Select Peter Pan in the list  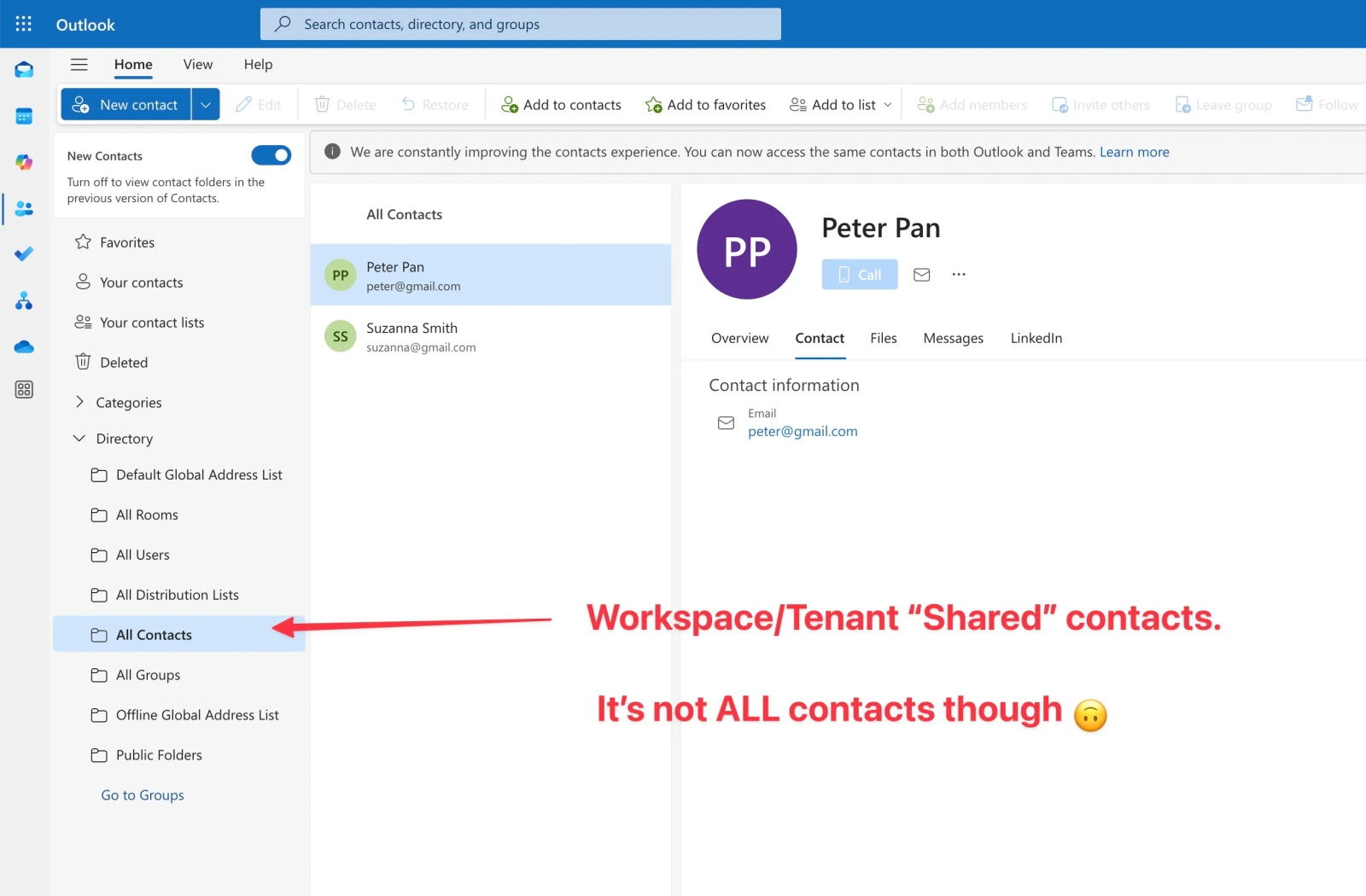tap(491, 276)
